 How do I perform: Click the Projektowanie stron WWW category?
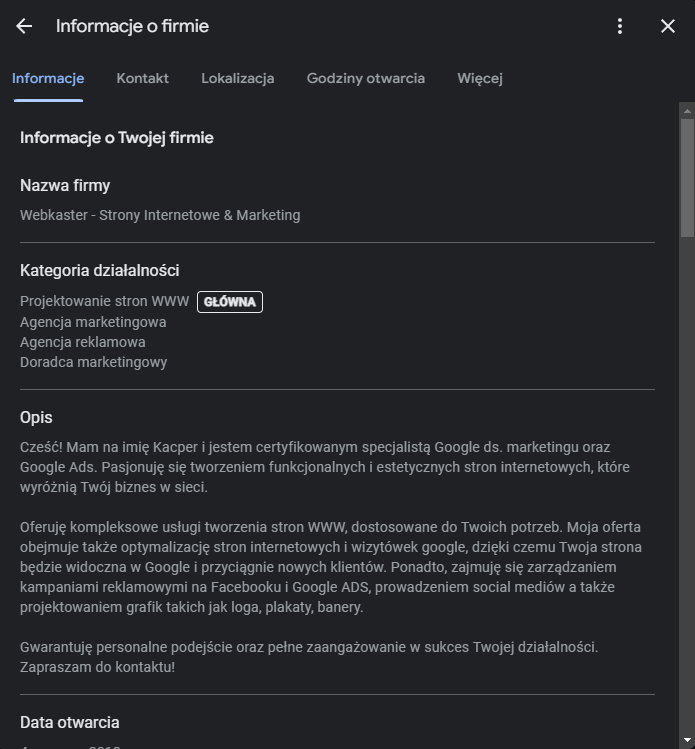[x=104, y=301]
